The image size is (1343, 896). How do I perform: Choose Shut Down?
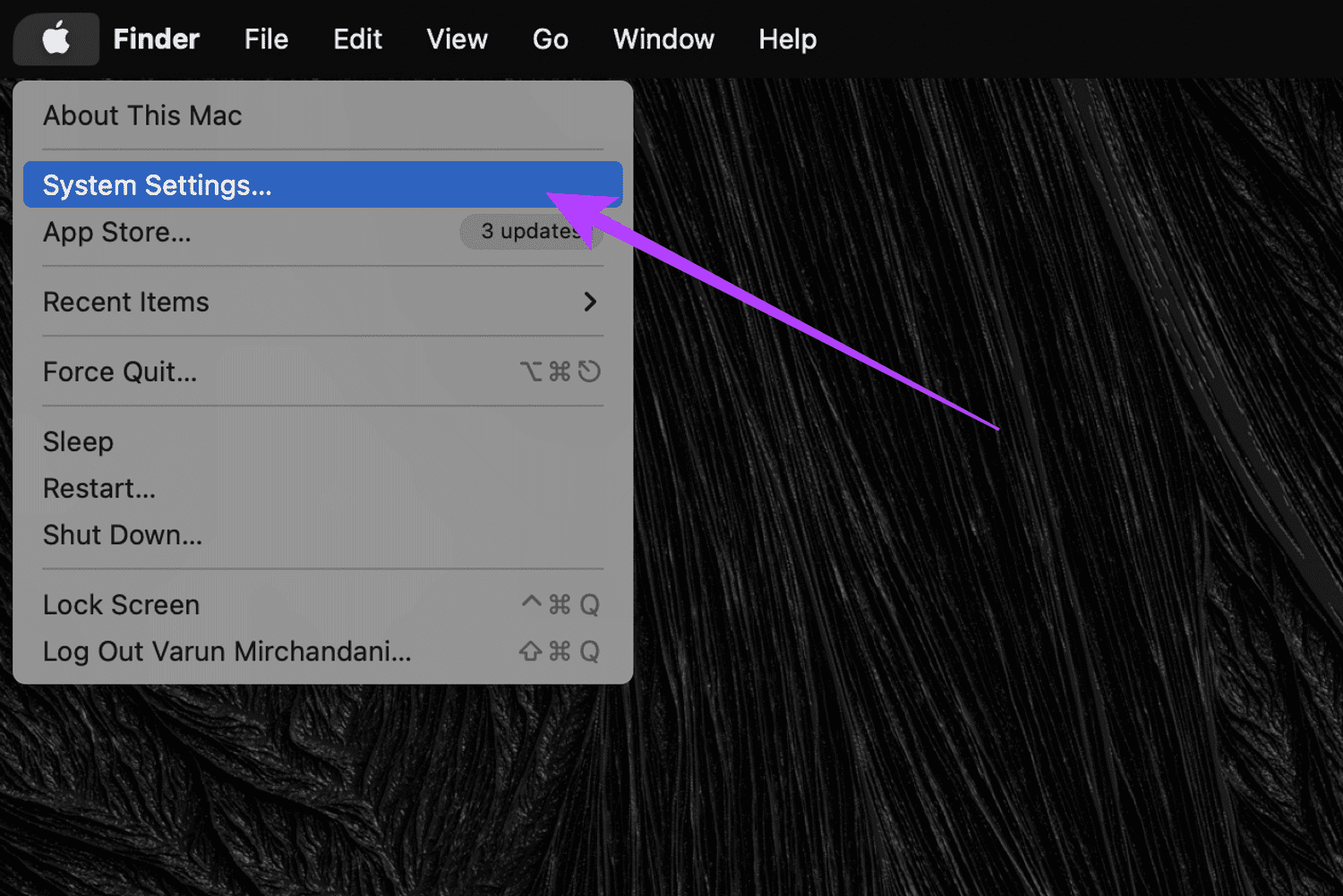[x=123, y=535]
